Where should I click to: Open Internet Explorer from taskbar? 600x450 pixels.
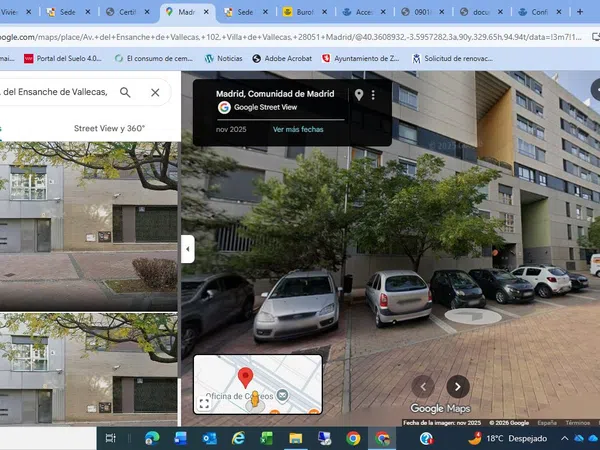click(238, 438)
